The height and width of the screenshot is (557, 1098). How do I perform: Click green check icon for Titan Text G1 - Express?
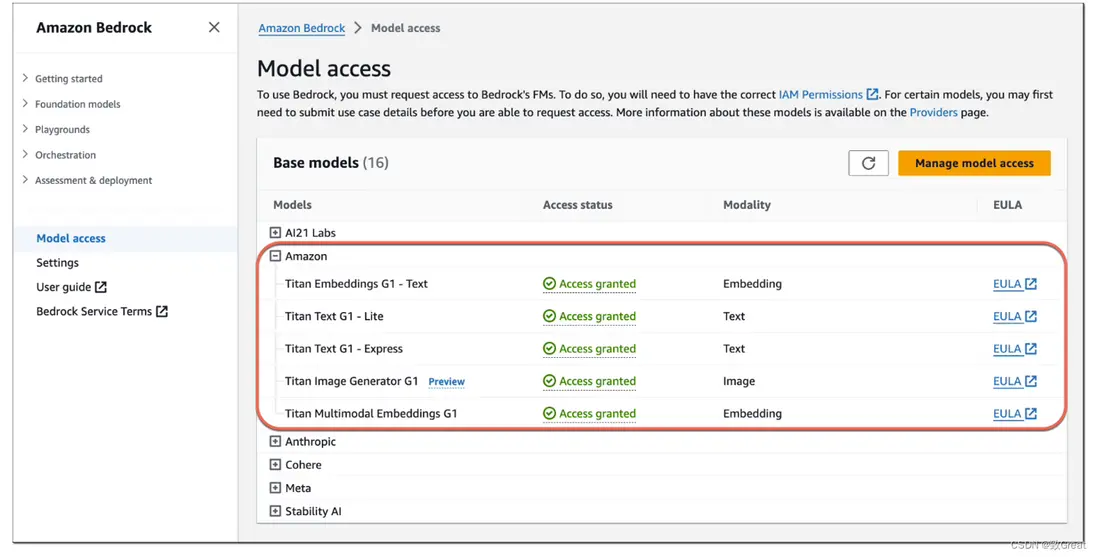click(x=549, y=349)
